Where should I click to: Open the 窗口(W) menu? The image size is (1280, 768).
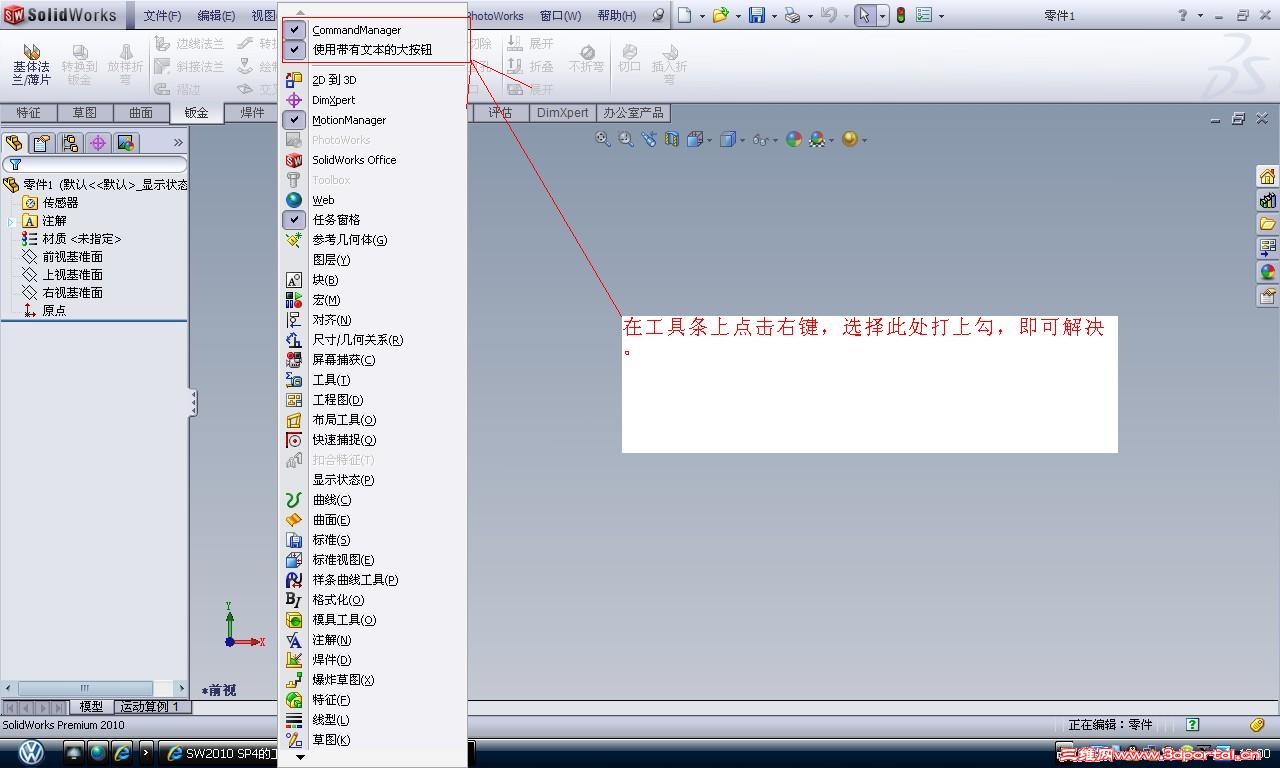pyautogui.click(x=560, y=16)
